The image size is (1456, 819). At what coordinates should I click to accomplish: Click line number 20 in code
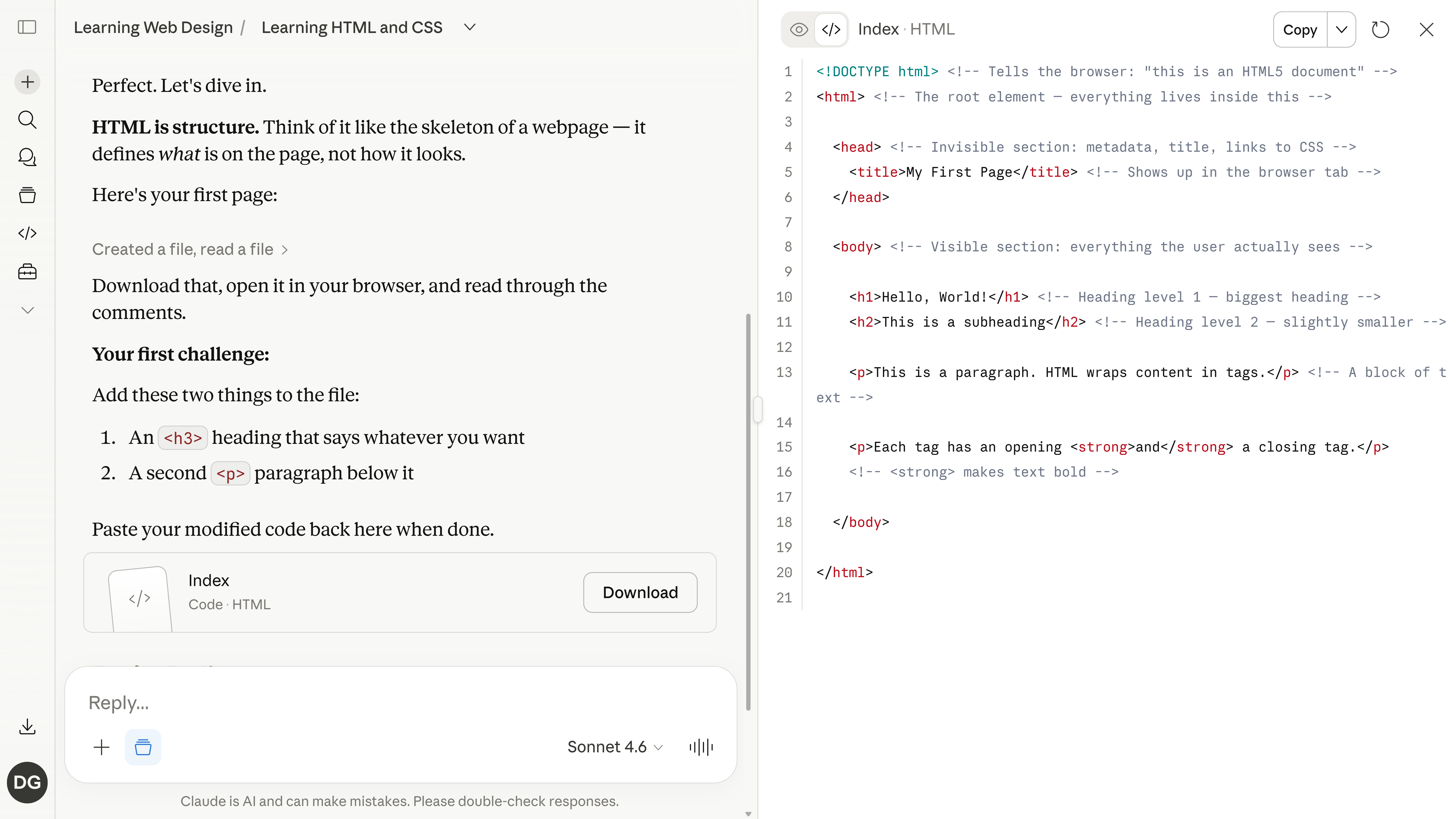click(784, 573)
